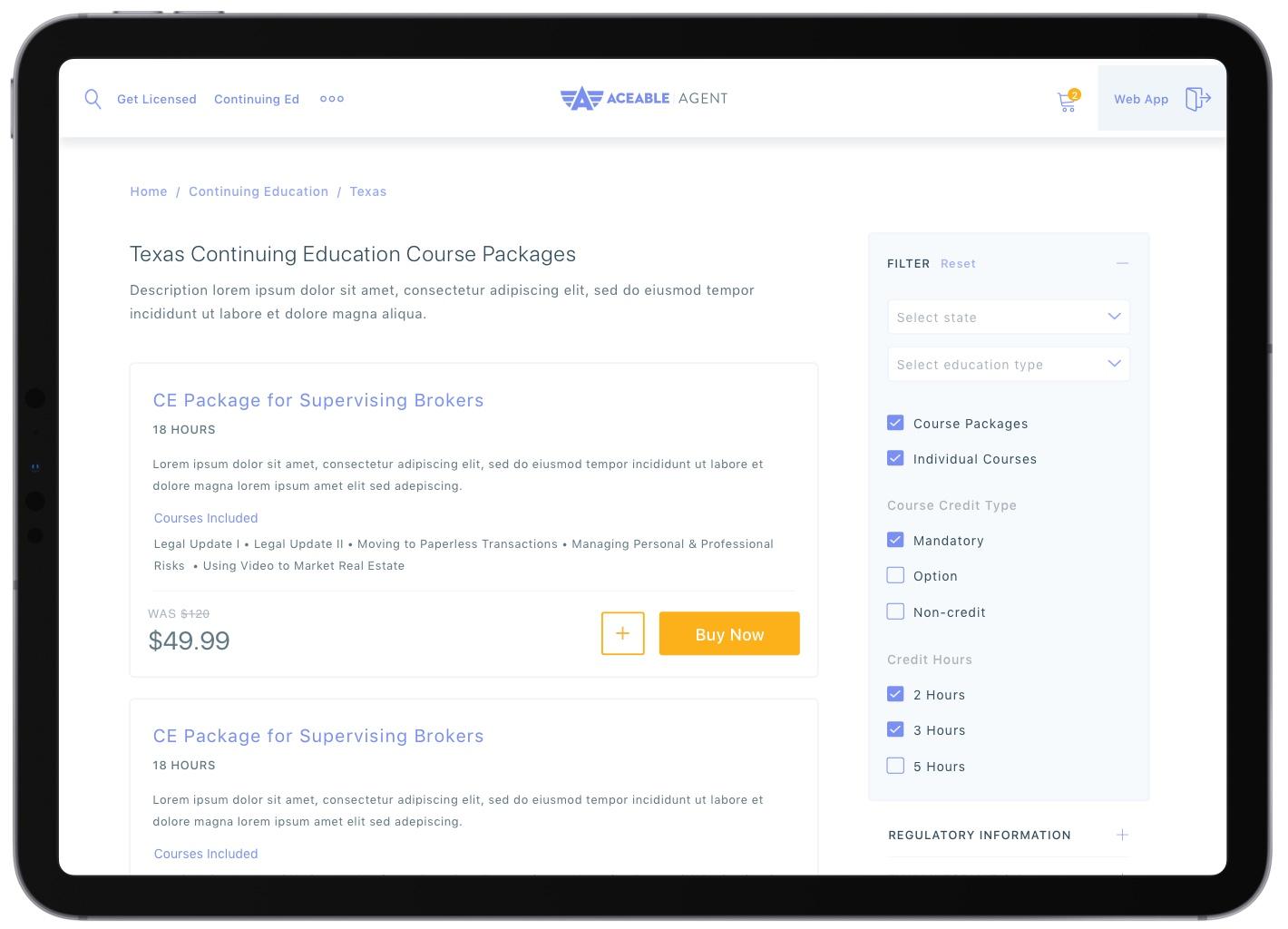Go to Continuing Education breadcrumb
This screenshot has height=929, width=1288.
click(259, 191)
